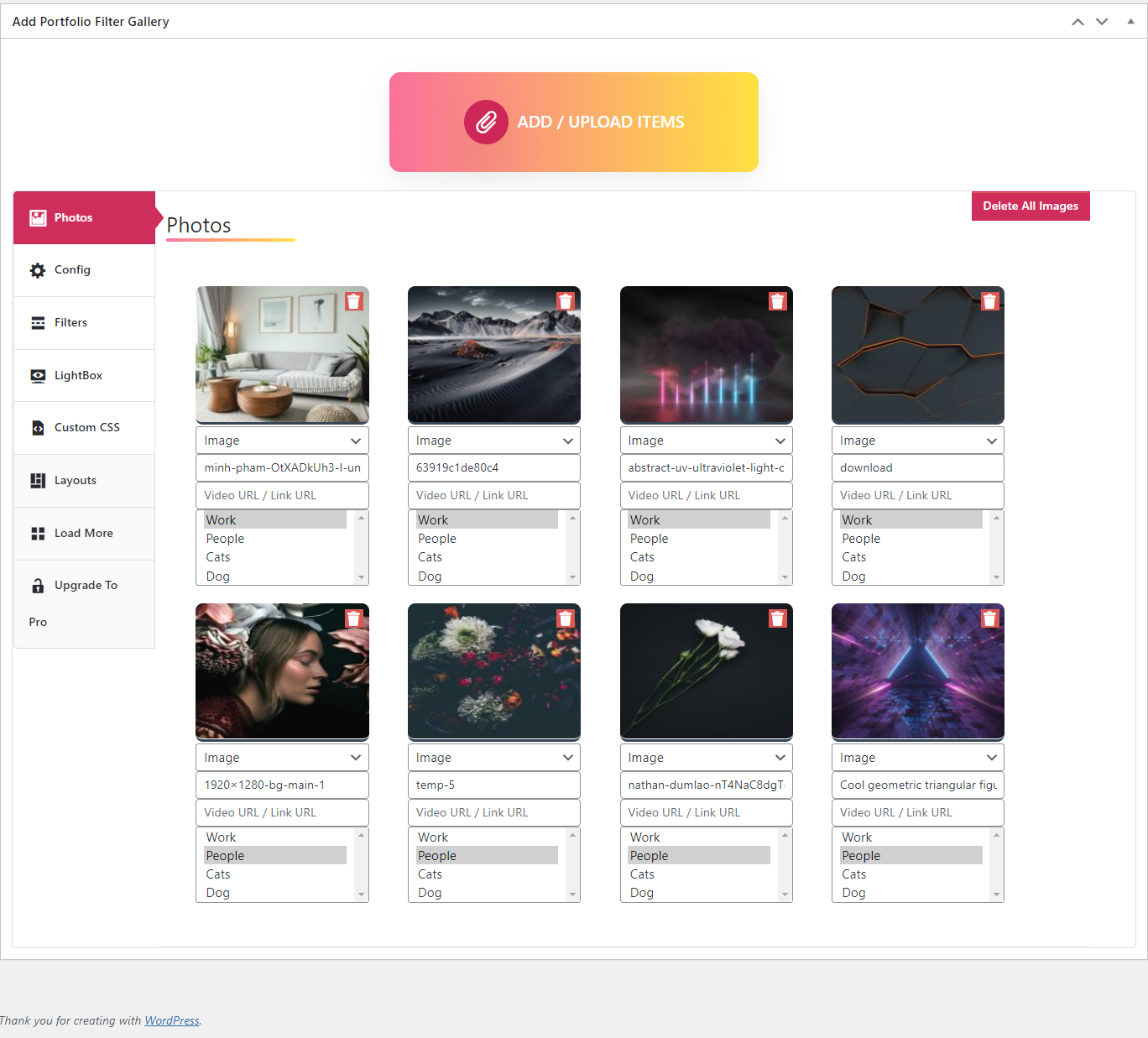
Task: Open the Image type dropdown for download item
Action: (x=918, y=441)
